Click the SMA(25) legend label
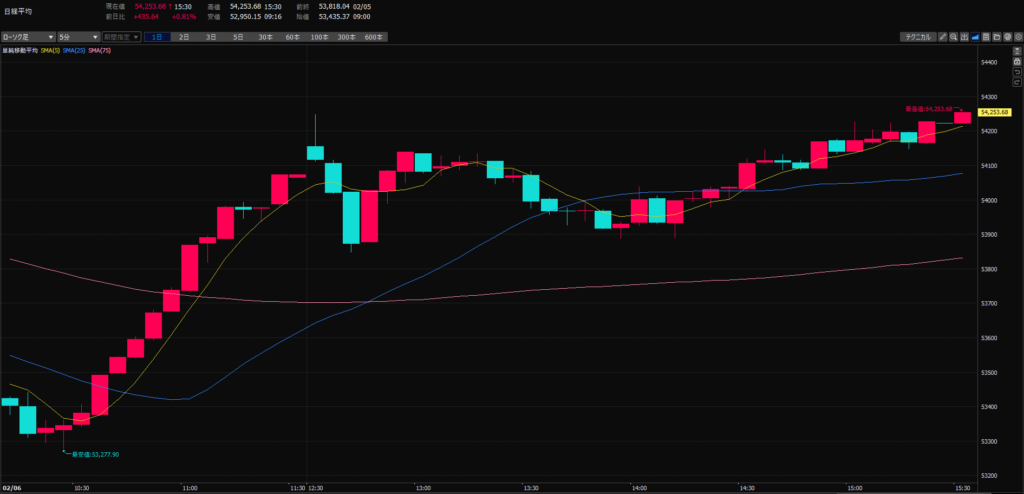The image size is (1024, 494). (x=74, y=50)
